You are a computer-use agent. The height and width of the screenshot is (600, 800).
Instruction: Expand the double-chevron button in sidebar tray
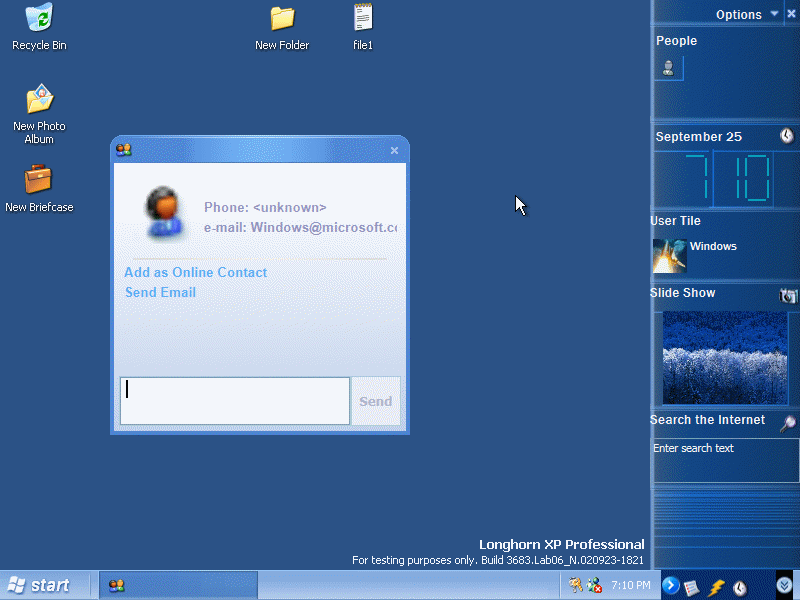[784, 585]
